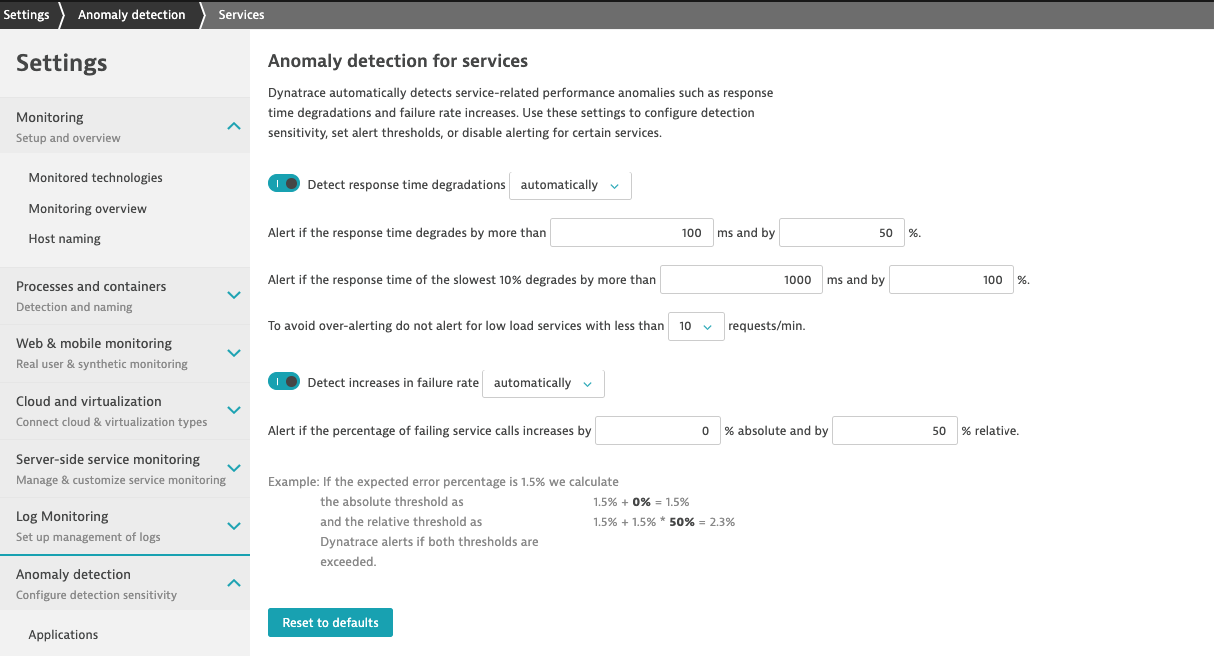Open failure rate 'automatically' dropdown
Screen dimensions: 1214x656
pos(543,383)
